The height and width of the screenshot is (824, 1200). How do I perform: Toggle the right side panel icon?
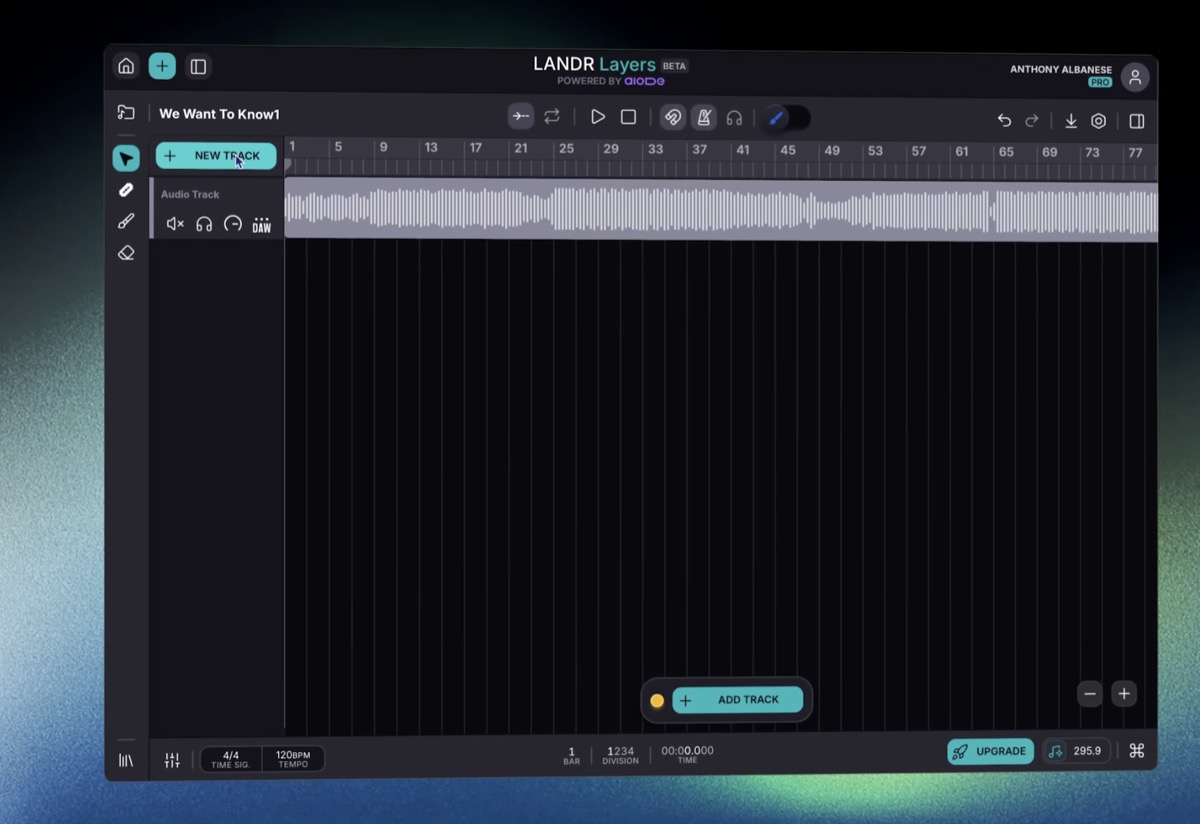[1137, 121]
